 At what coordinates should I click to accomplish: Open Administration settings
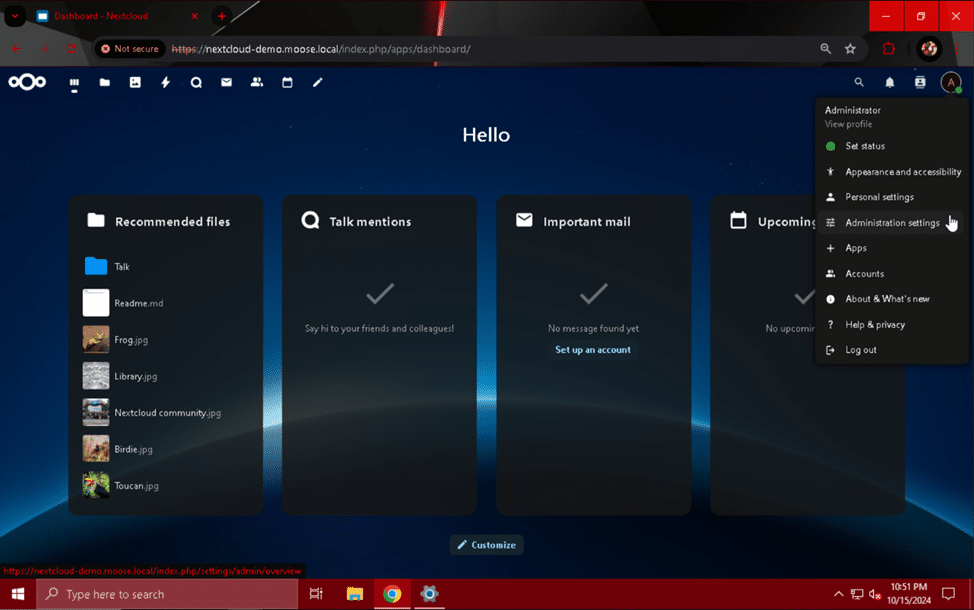pyautogui.click(x=892, y=222)
